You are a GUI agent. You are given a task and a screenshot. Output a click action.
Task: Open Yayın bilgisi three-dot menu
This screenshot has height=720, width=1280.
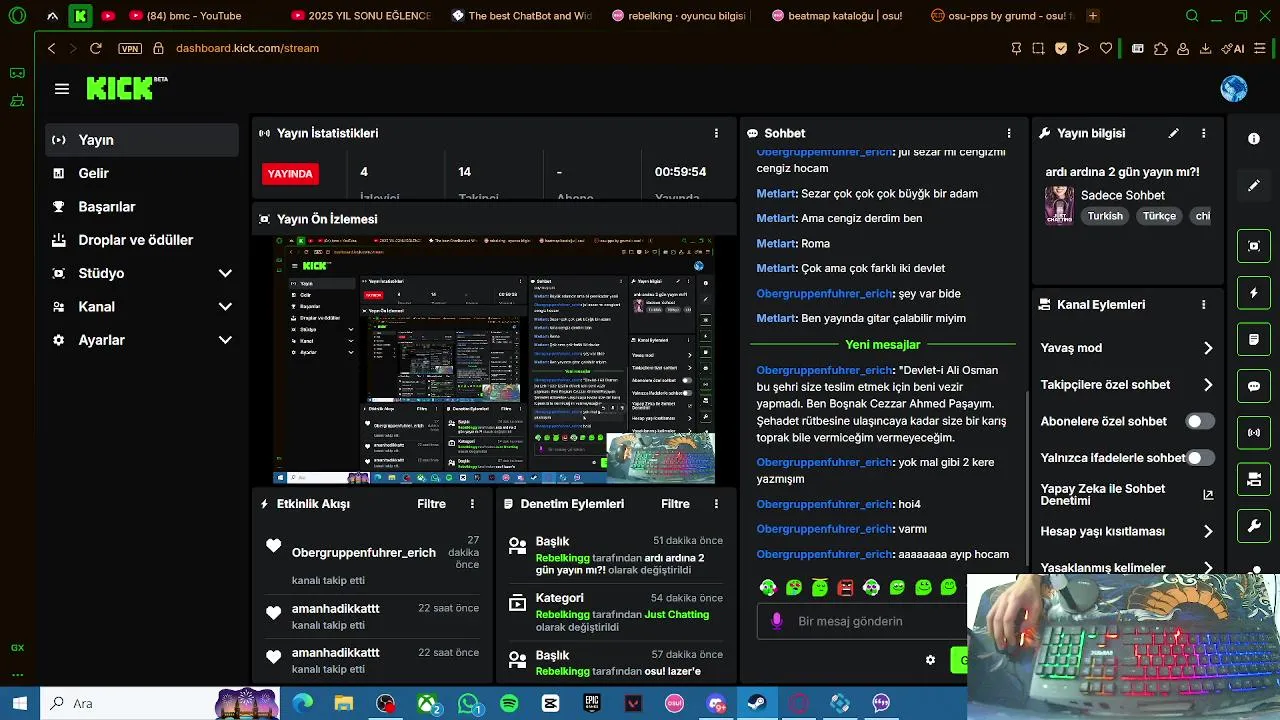point(1204,133)
